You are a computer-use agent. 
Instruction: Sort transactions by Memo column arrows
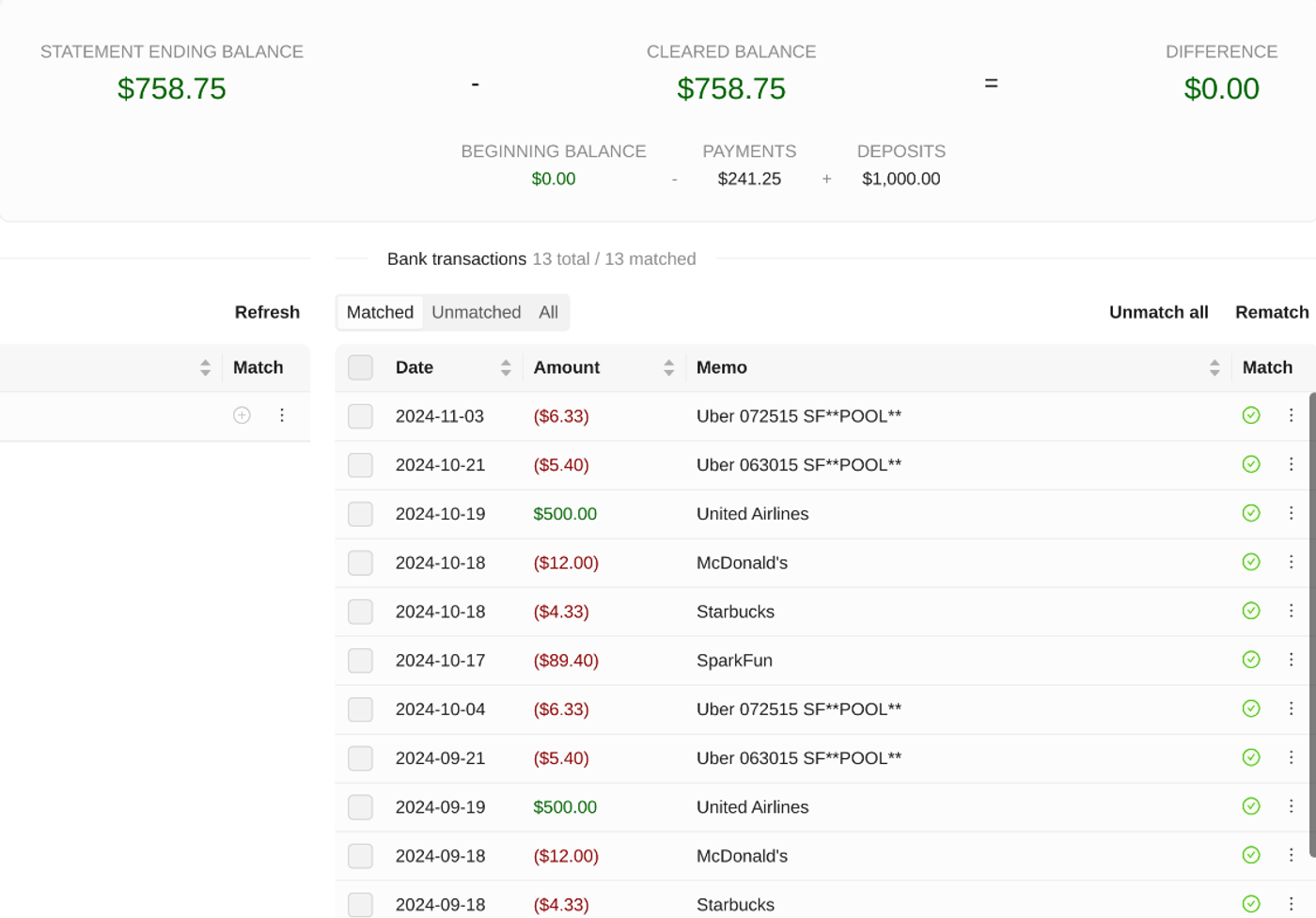[1214, 367]
